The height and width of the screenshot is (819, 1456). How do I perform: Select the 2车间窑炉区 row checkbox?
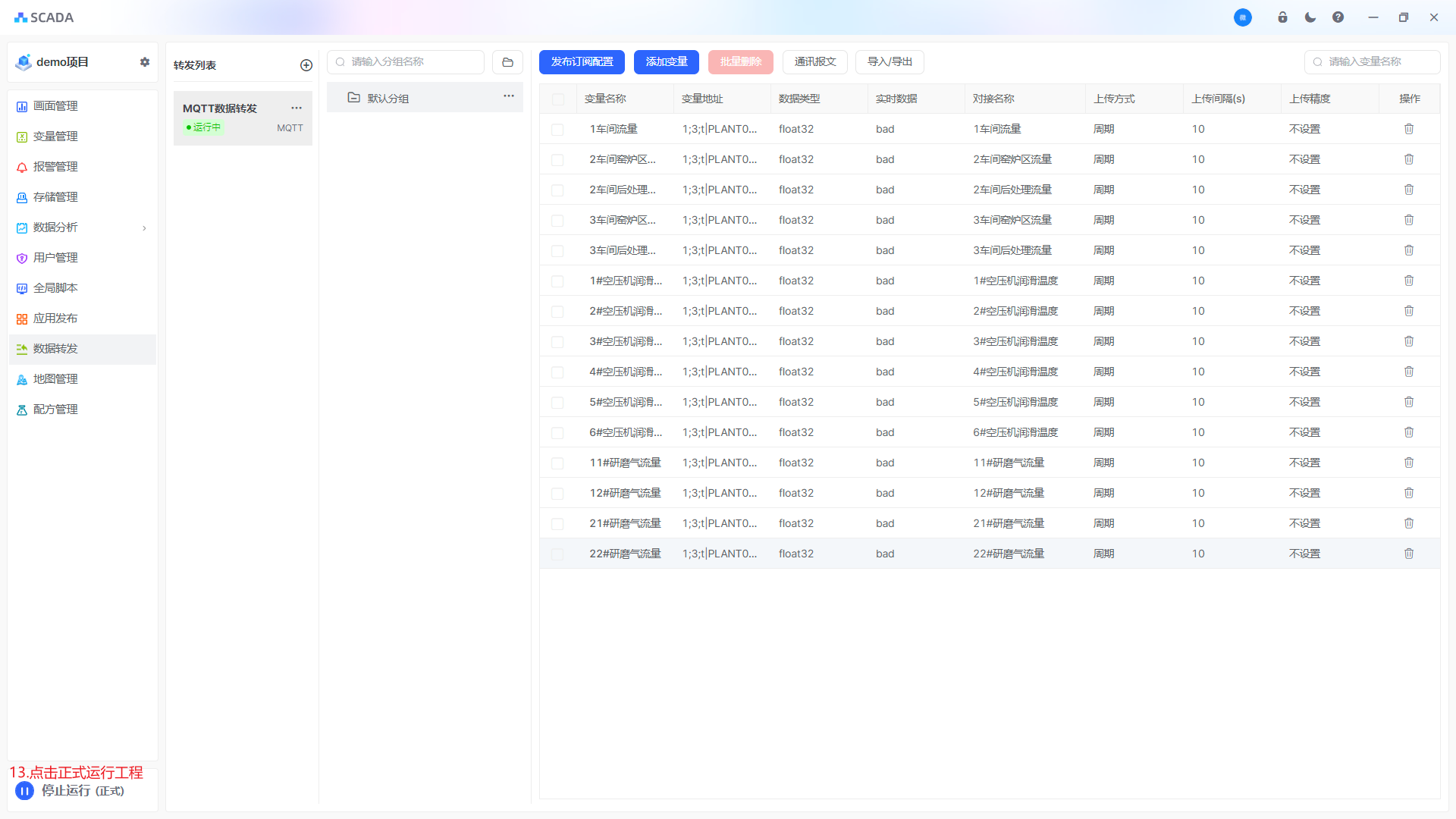tap(557, 160)
